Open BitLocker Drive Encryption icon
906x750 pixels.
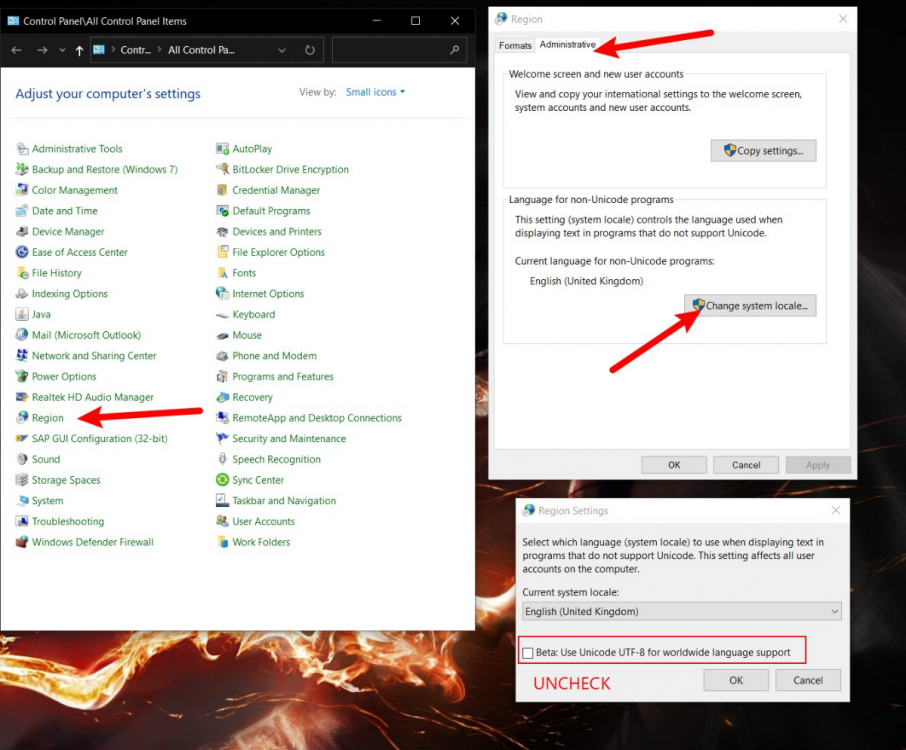(223, 170)
